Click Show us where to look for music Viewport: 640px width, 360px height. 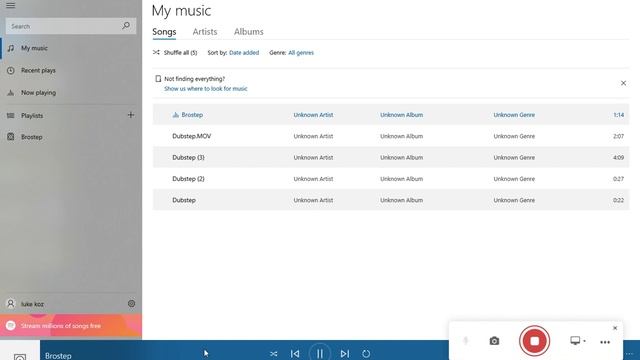pos(206,89)
